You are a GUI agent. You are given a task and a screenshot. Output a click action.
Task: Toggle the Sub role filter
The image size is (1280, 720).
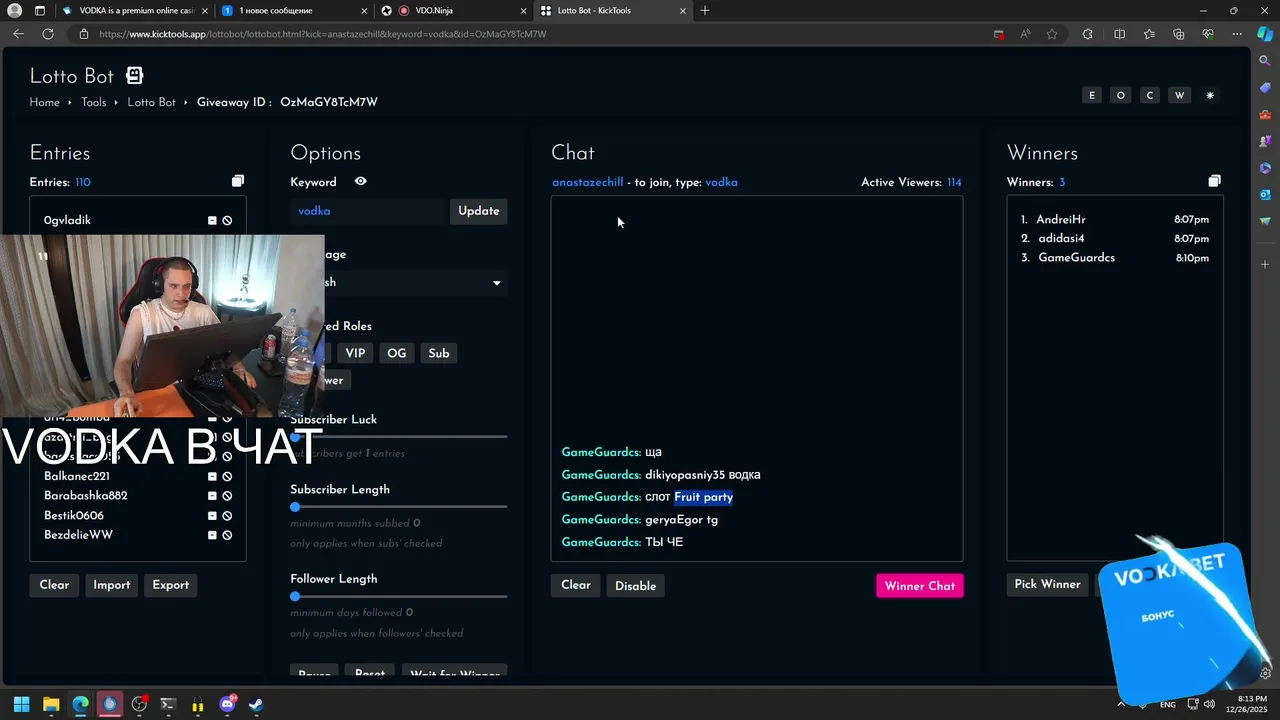(x=439, y=353)
